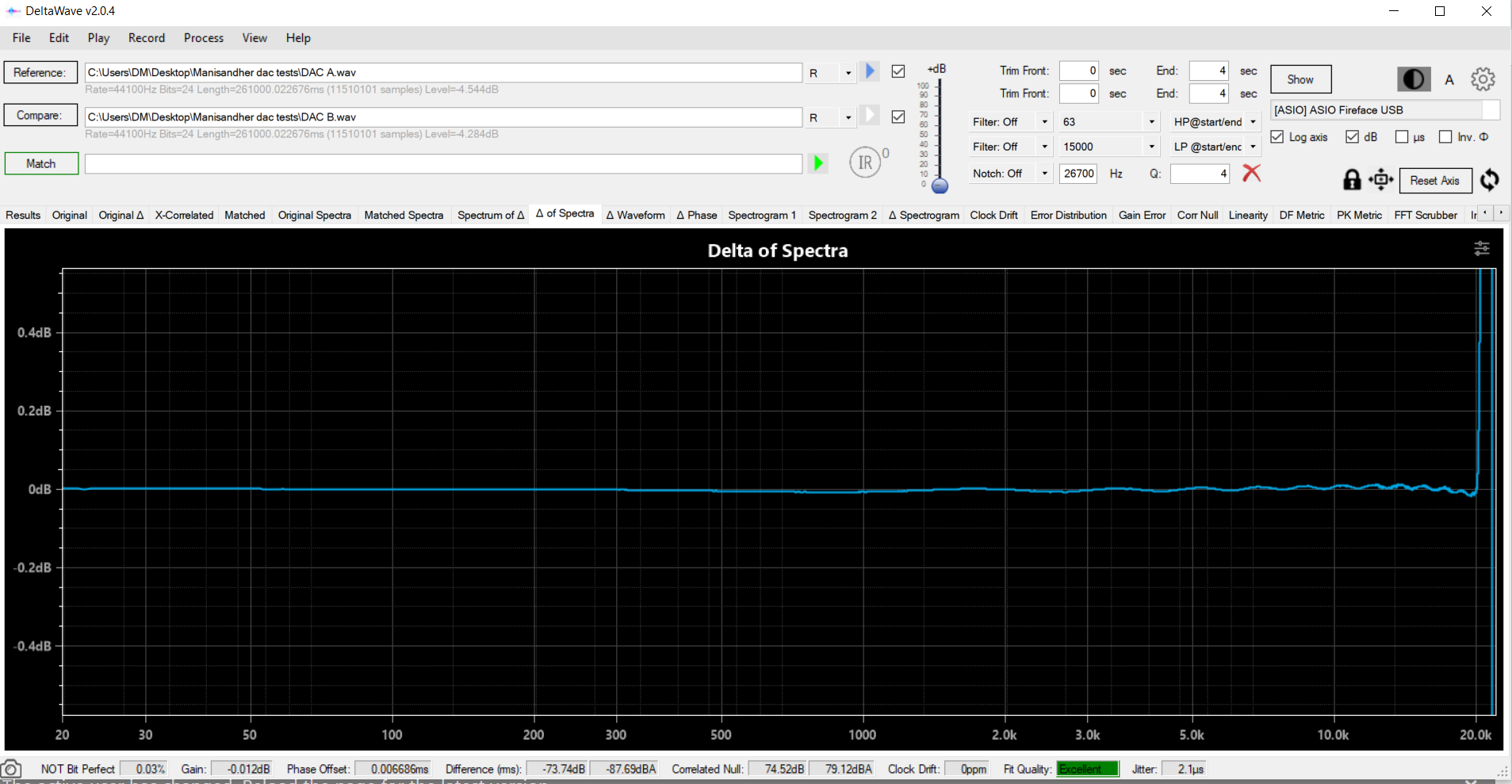This screenshot has height=784, width=1512.
Task: Toggle the dark/light theme contrast icon
Action: point(1414,79)
